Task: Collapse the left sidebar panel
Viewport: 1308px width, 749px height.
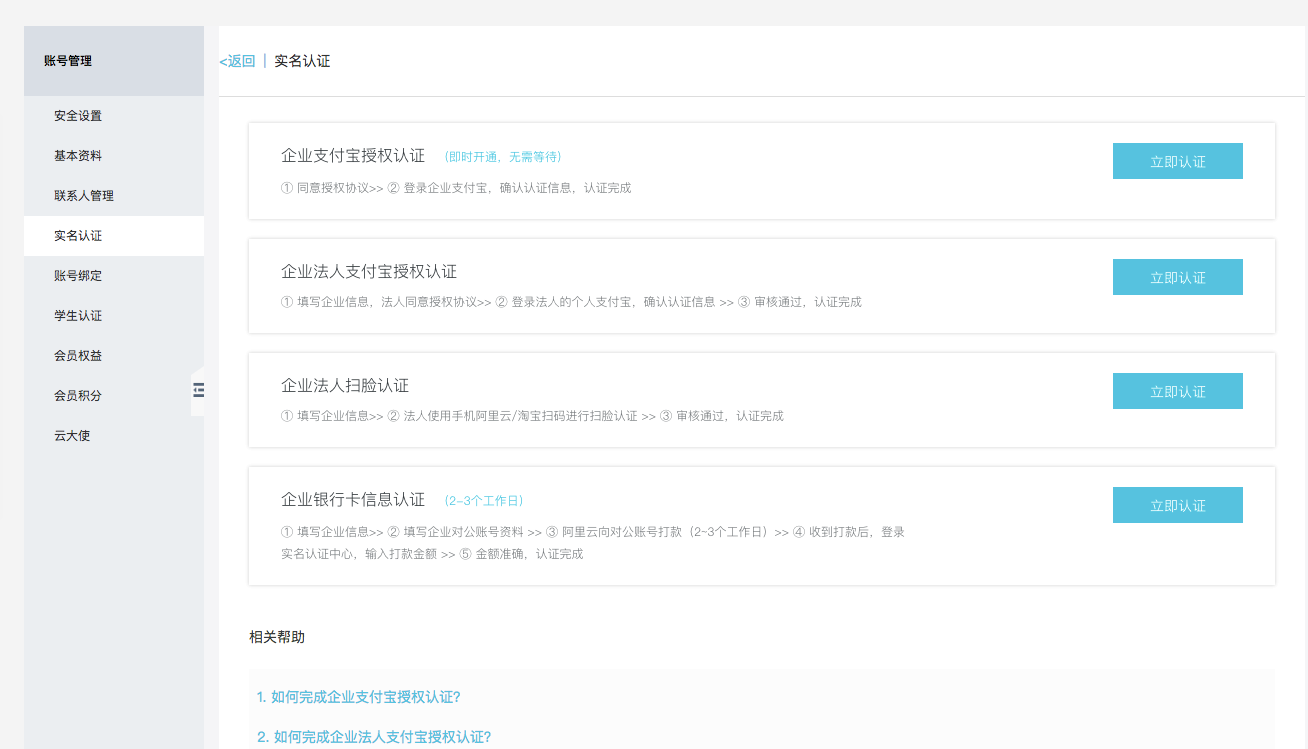Action: click(198, 391)
